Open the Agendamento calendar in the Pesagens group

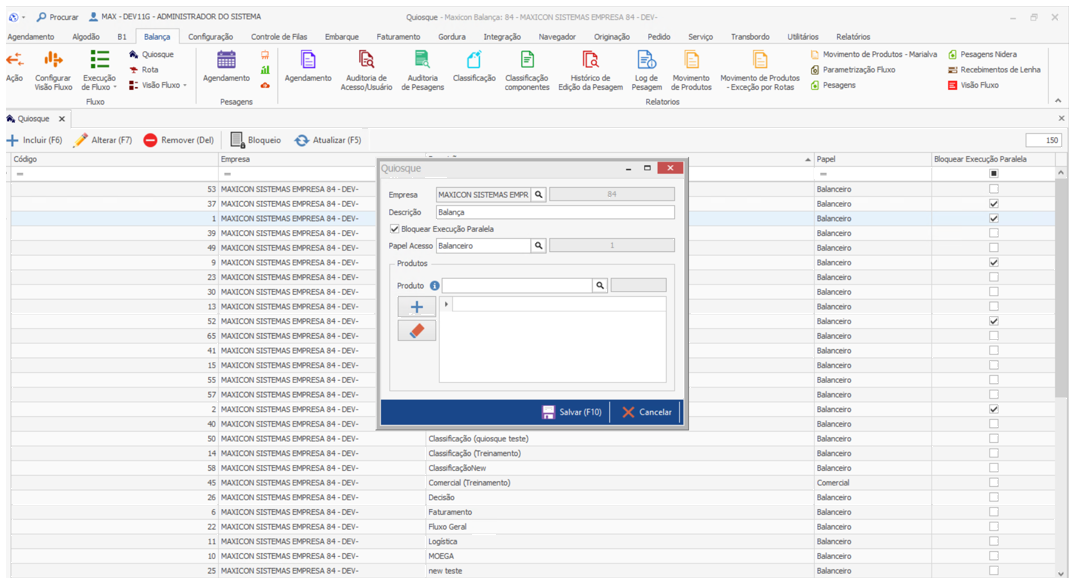[227, 67]
